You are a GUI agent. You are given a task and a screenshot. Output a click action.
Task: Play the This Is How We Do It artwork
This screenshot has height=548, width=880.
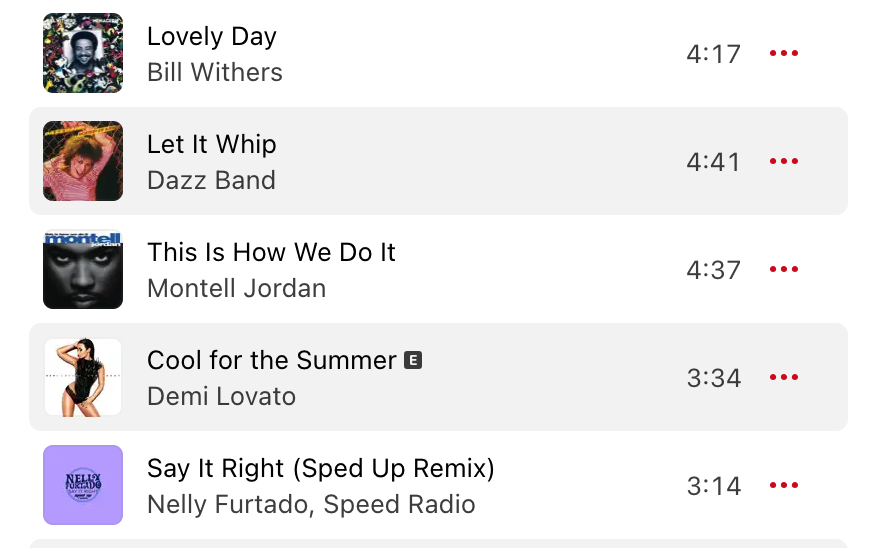(x=83, y=270)
